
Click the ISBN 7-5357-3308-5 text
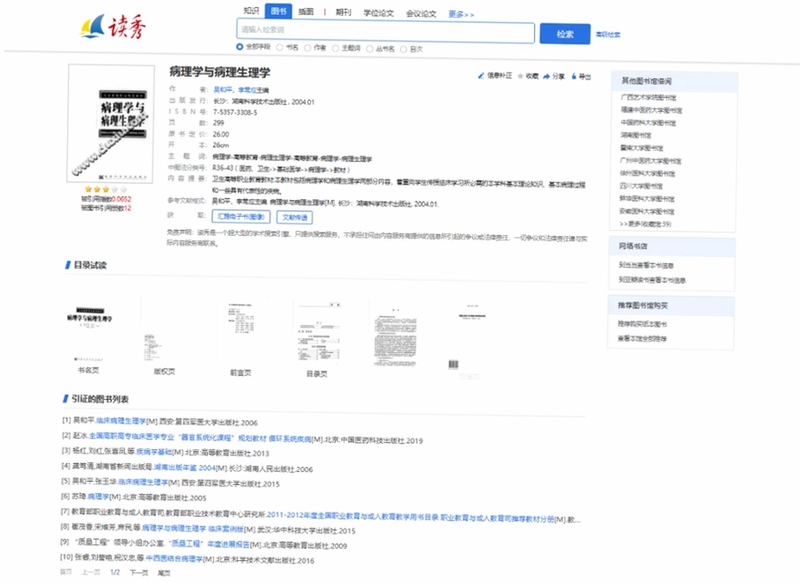[x=235, y=112]
